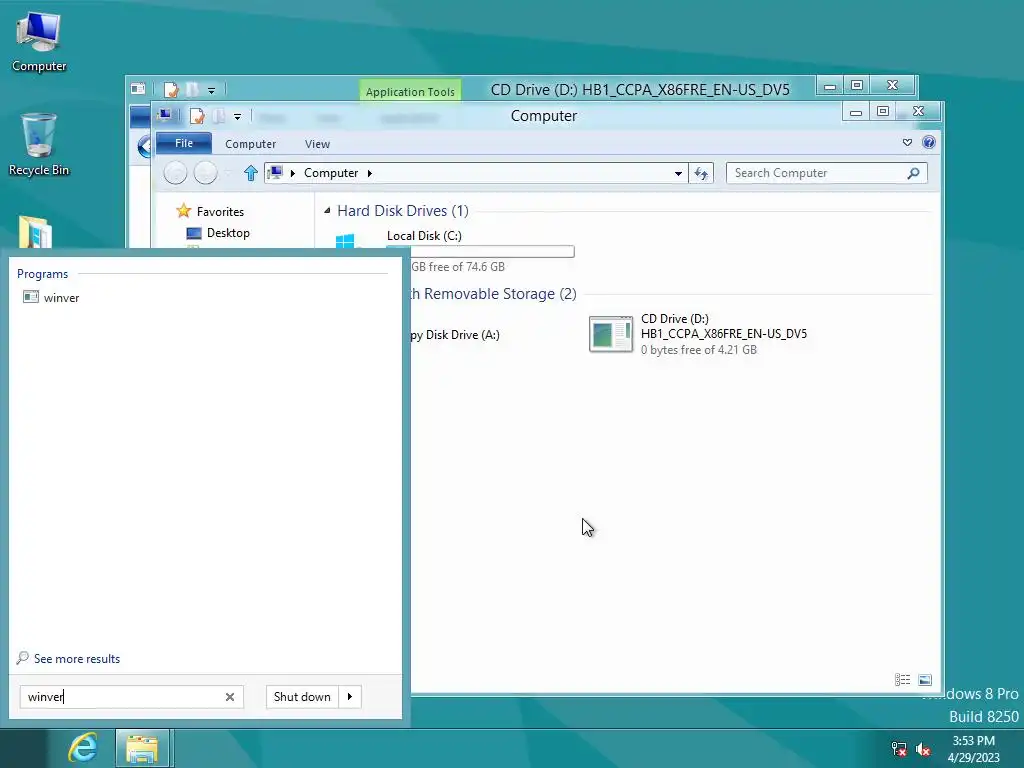Open the File tab in Computer window
The width and height of the screenshot is (1024, 768).
pos(184,143)
